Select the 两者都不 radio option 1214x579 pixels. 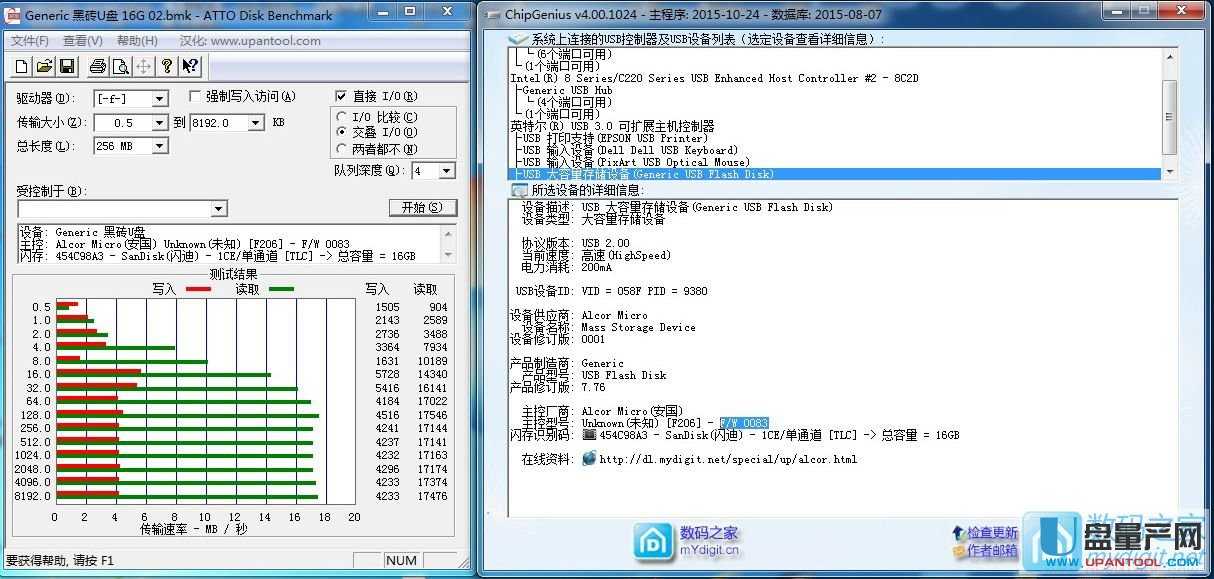click(x=342, y=149)
